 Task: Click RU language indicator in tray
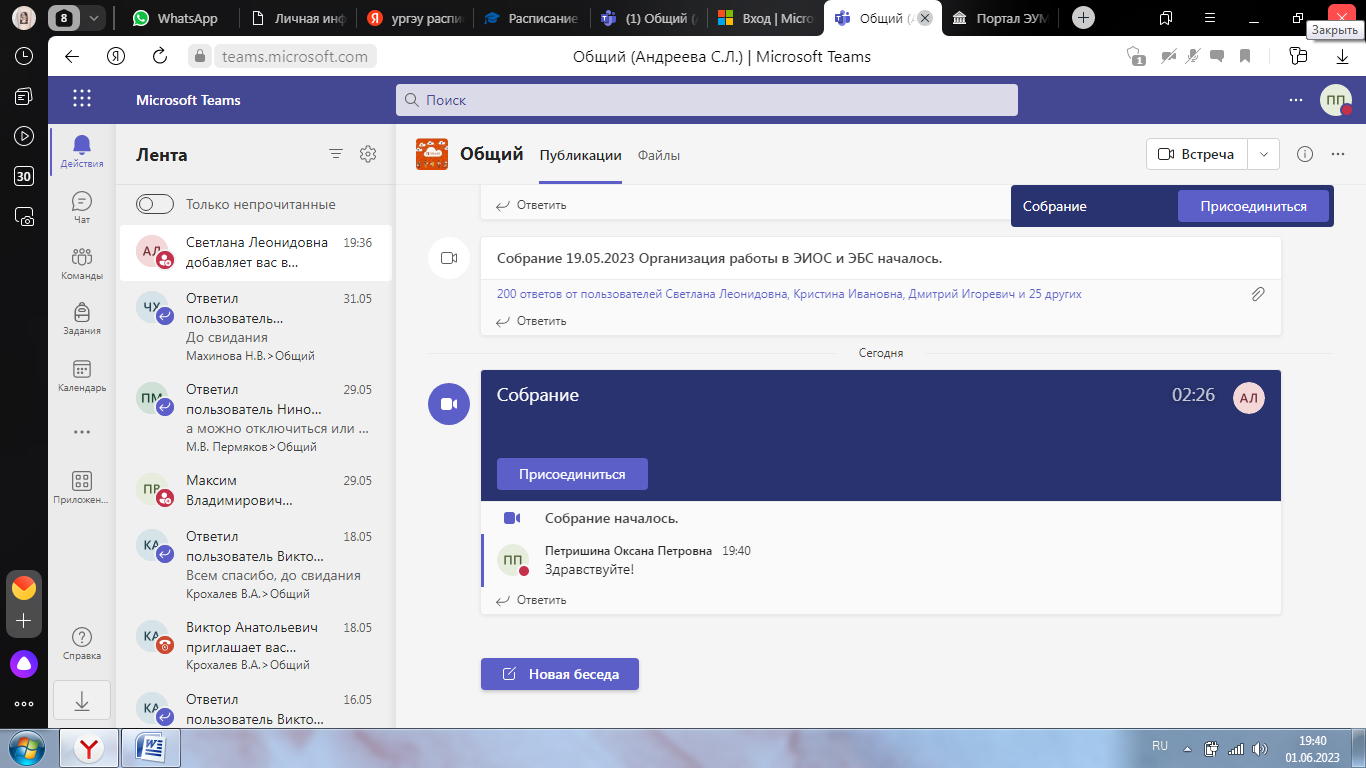point(1160,747)
